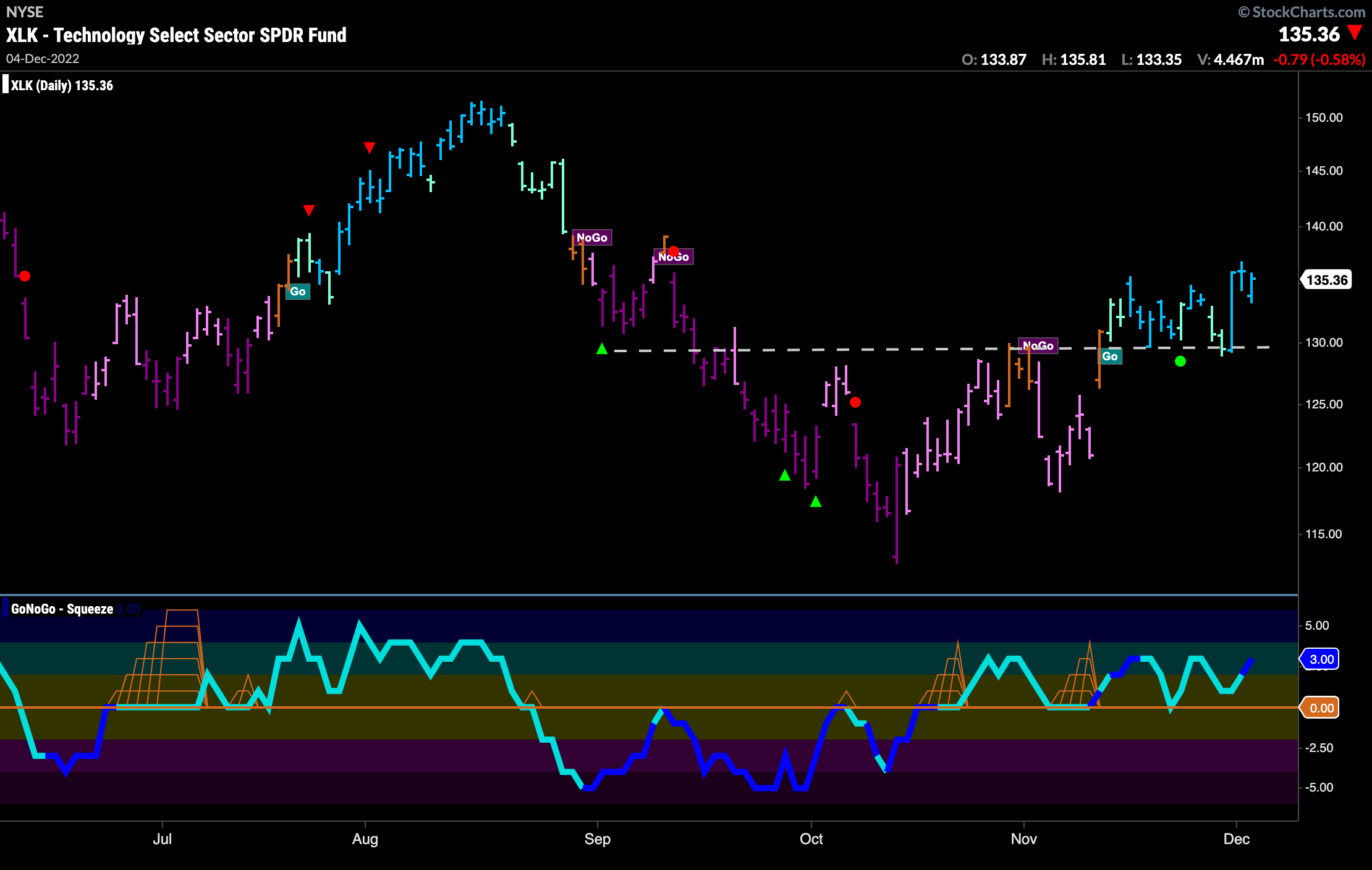This screenshot has height=870, width=1372.
Task: Click the 135.36 current price tag on axis
Action: tap(1326, 280)
